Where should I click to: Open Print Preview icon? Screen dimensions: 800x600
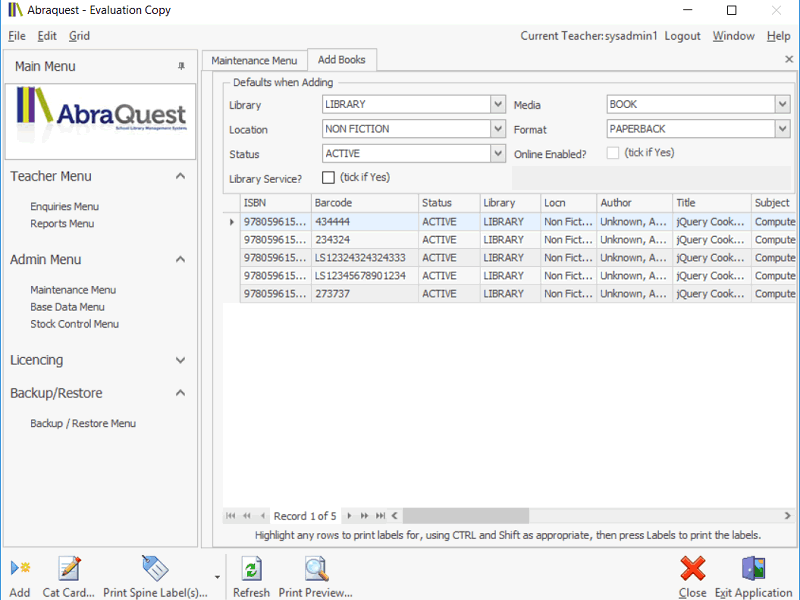tap(316, 569)
